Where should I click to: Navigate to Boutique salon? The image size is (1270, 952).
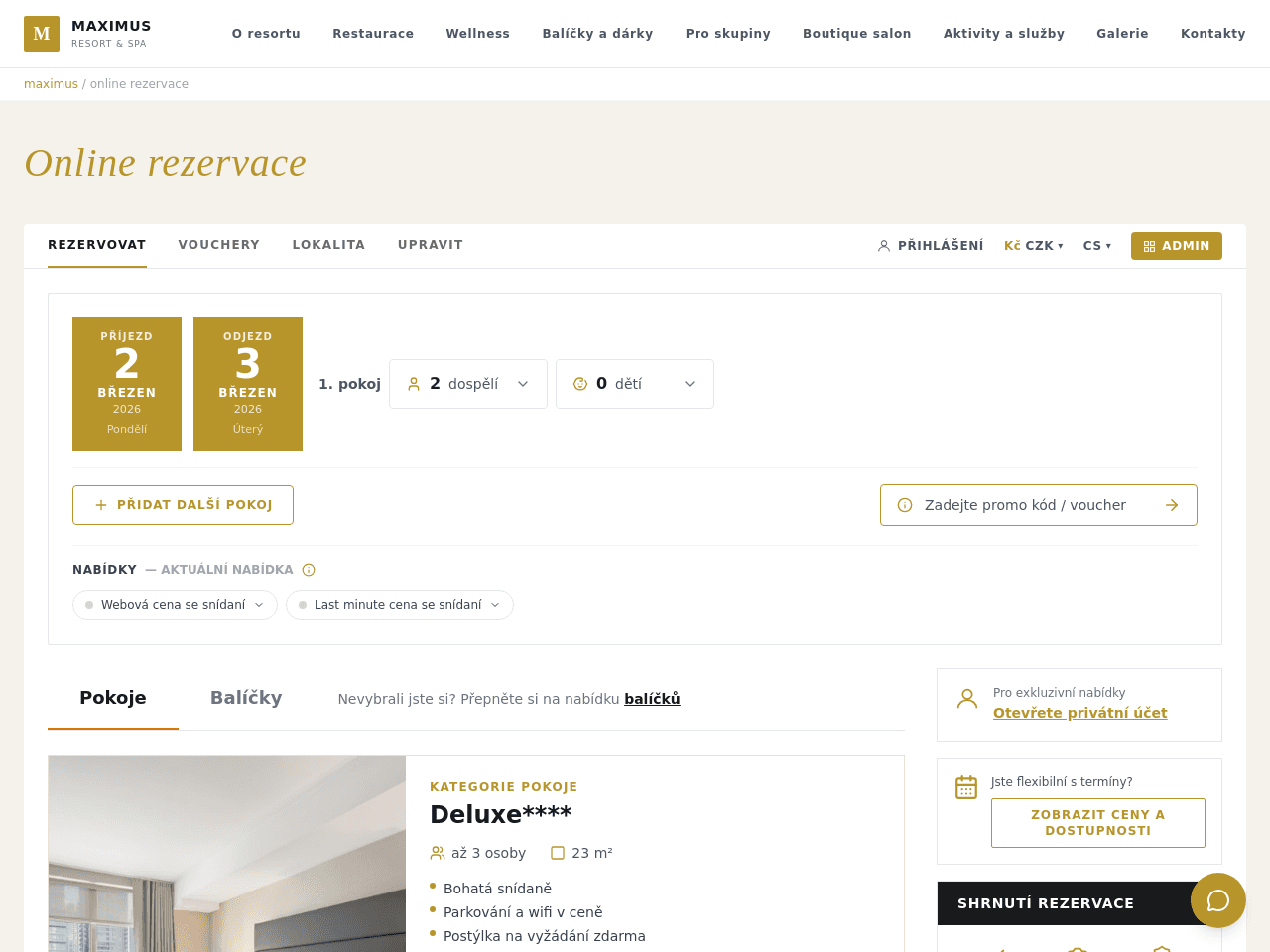pyautogui.click(x=856, y=34)
